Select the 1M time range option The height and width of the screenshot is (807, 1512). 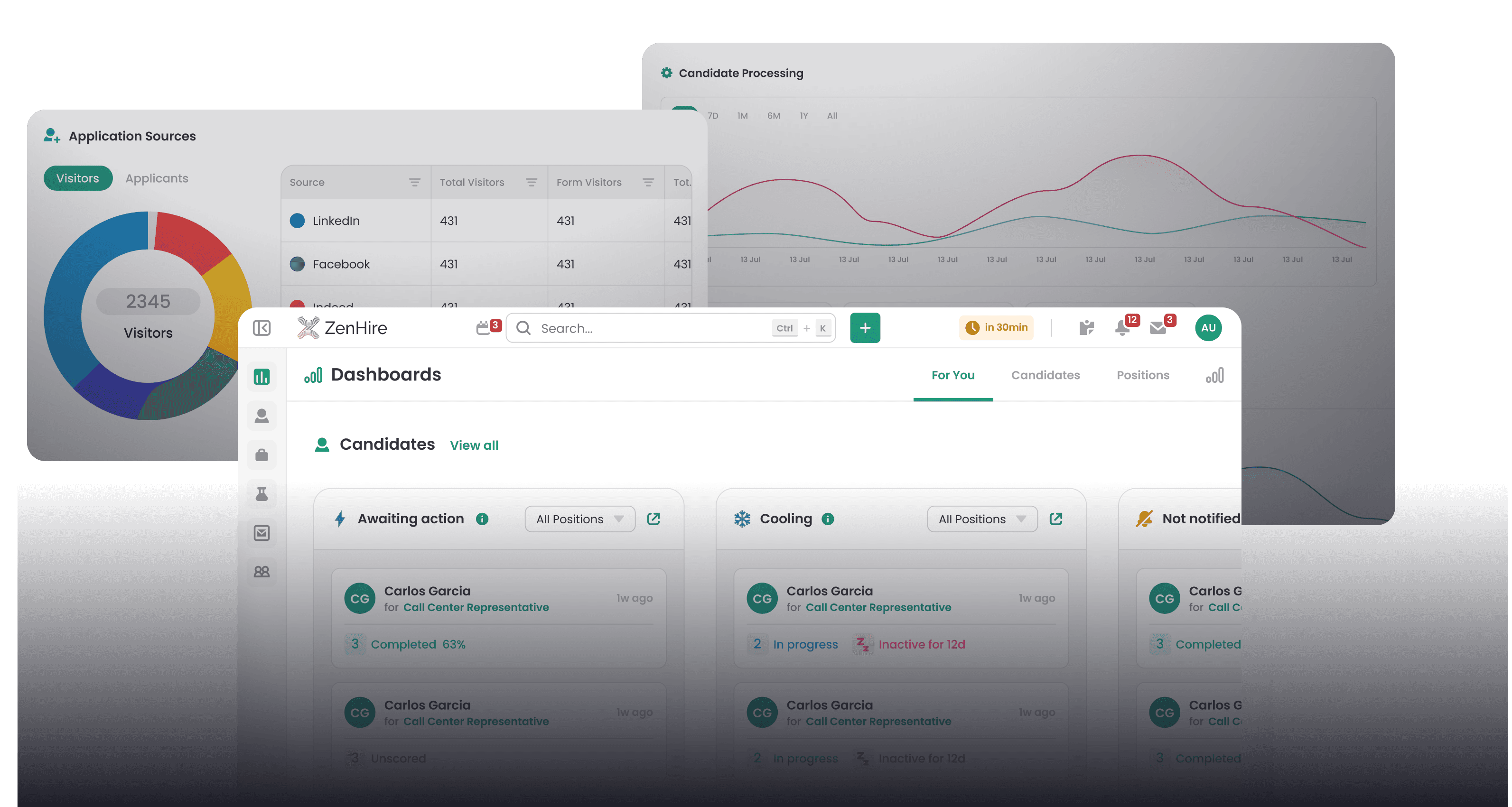743,116
